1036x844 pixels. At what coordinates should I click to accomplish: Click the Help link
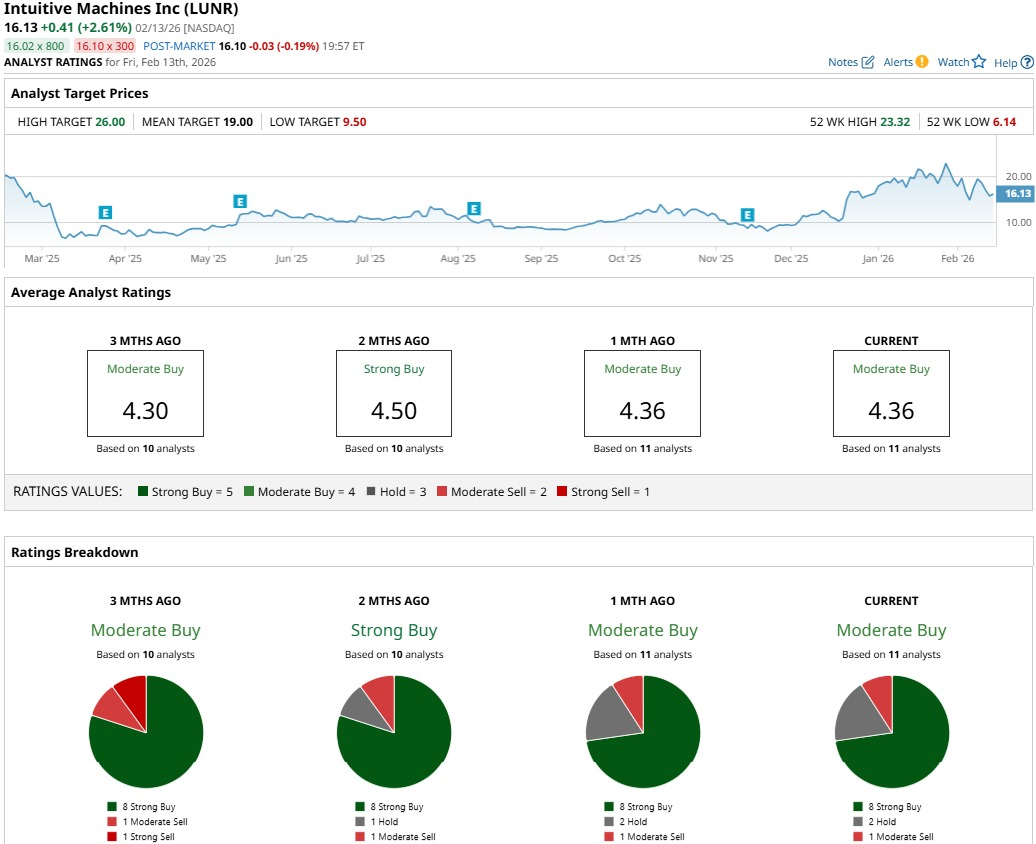(x=1006, y=63)
